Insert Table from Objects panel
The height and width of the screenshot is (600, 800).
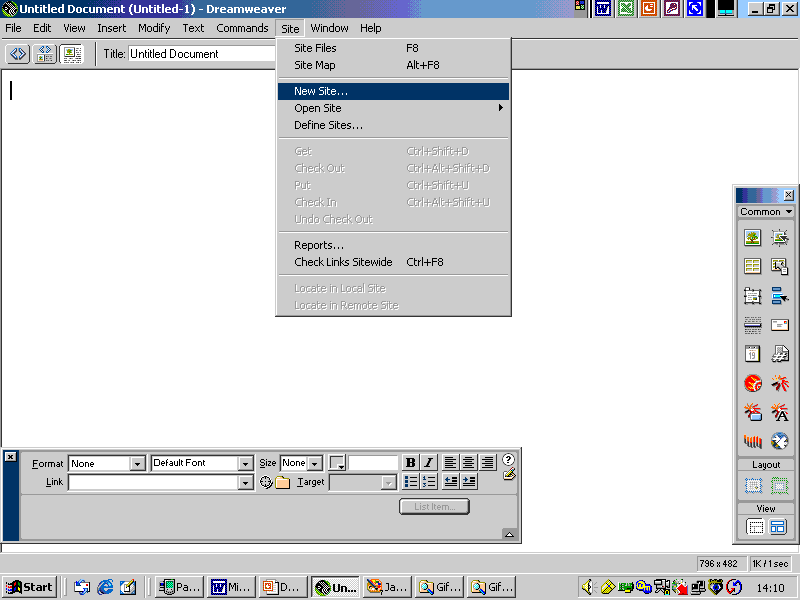click(753, 266)
